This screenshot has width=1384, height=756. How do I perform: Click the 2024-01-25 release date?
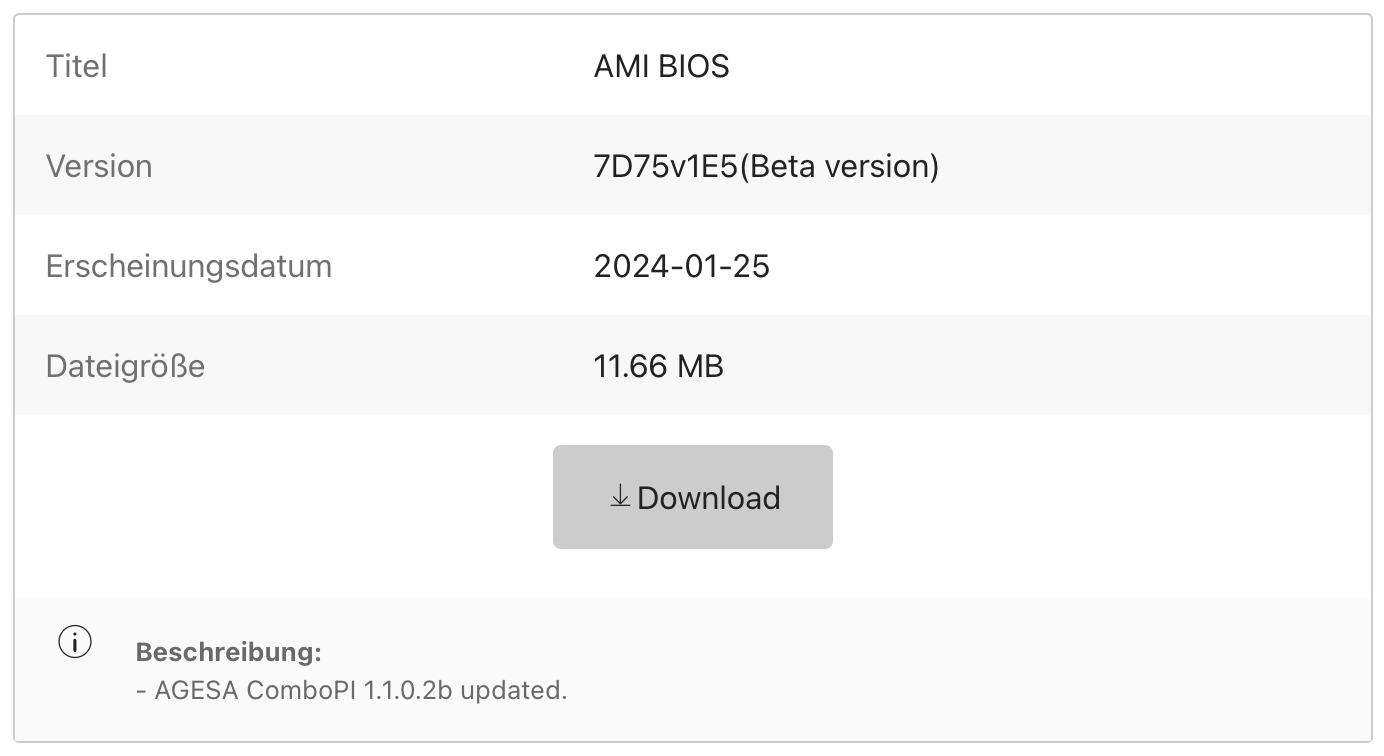[682, 266]
